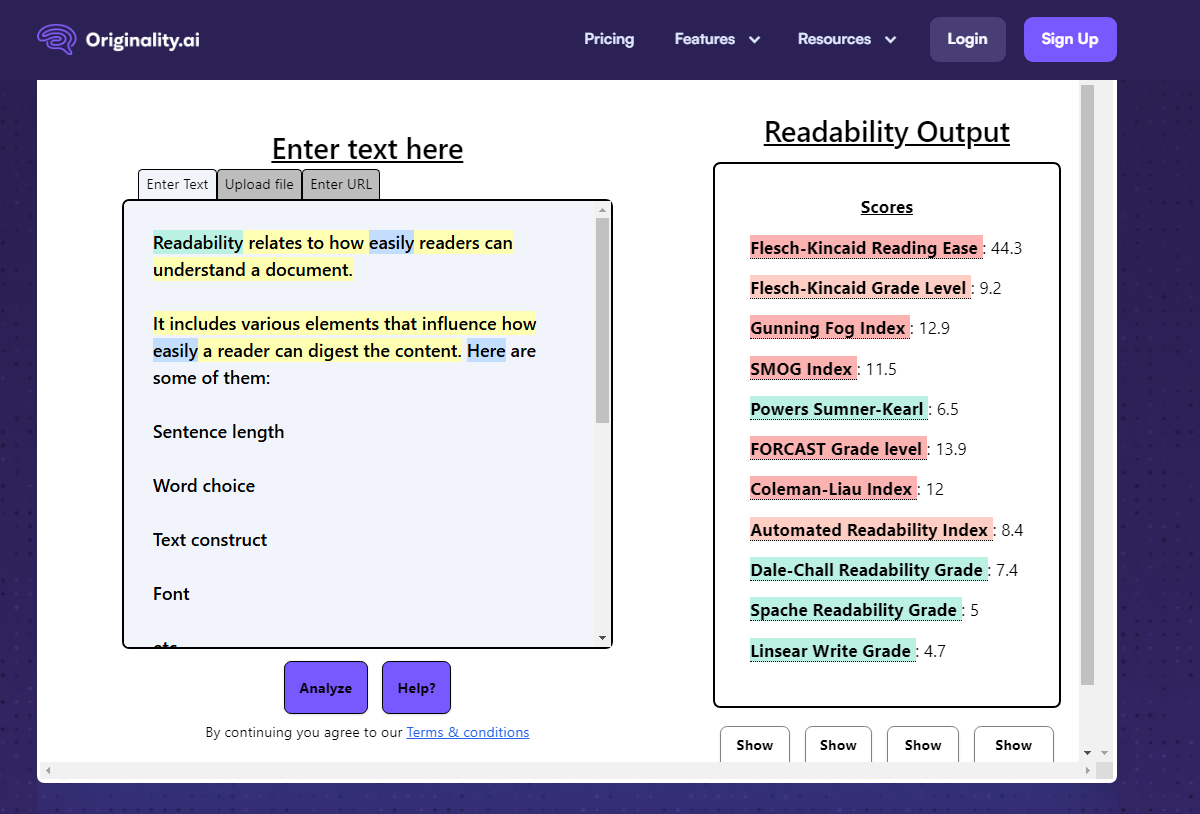Image resolution: width=1200 pixels, height=814 pixels.
Task: Click the Analyze button
Action: (x=326, y=688)
